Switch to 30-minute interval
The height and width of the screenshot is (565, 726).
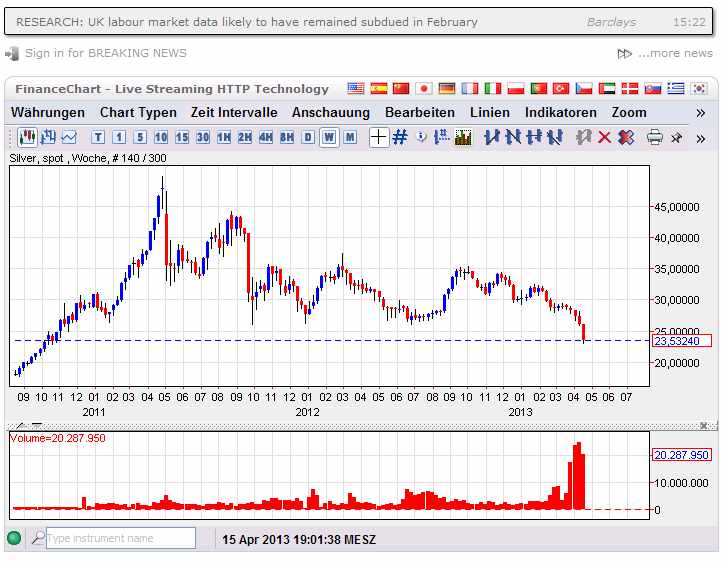(203, 138)
